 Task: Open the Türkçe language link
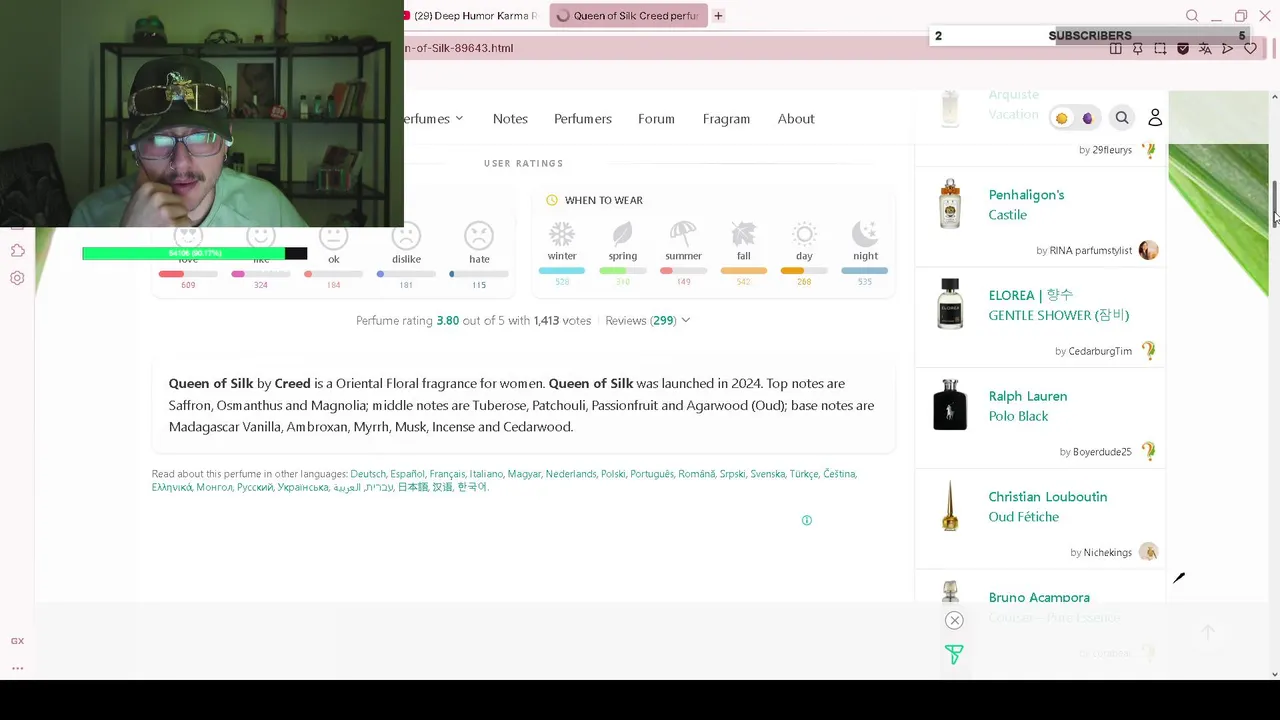pyautogui.click(x=804, y=474)
